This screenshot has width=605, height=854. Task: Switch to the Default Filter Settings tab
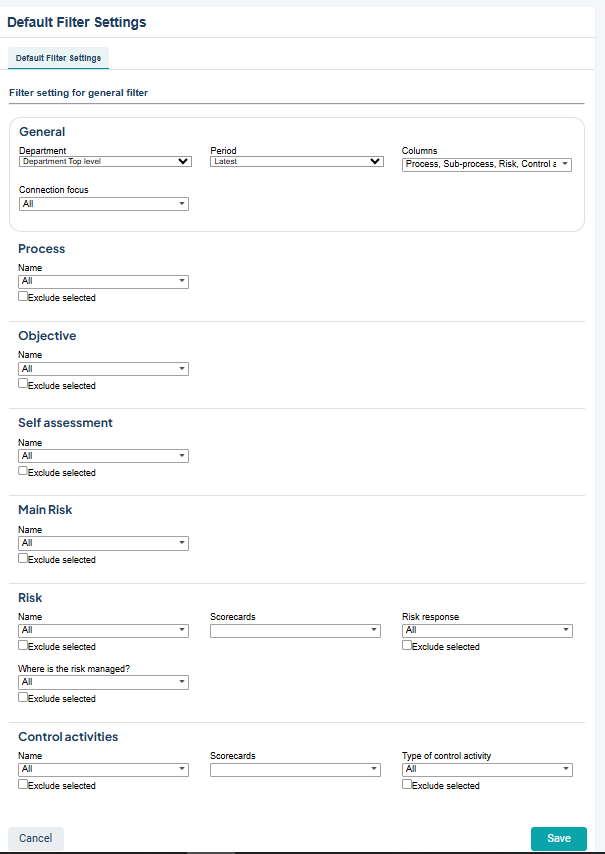coord(58,58)
